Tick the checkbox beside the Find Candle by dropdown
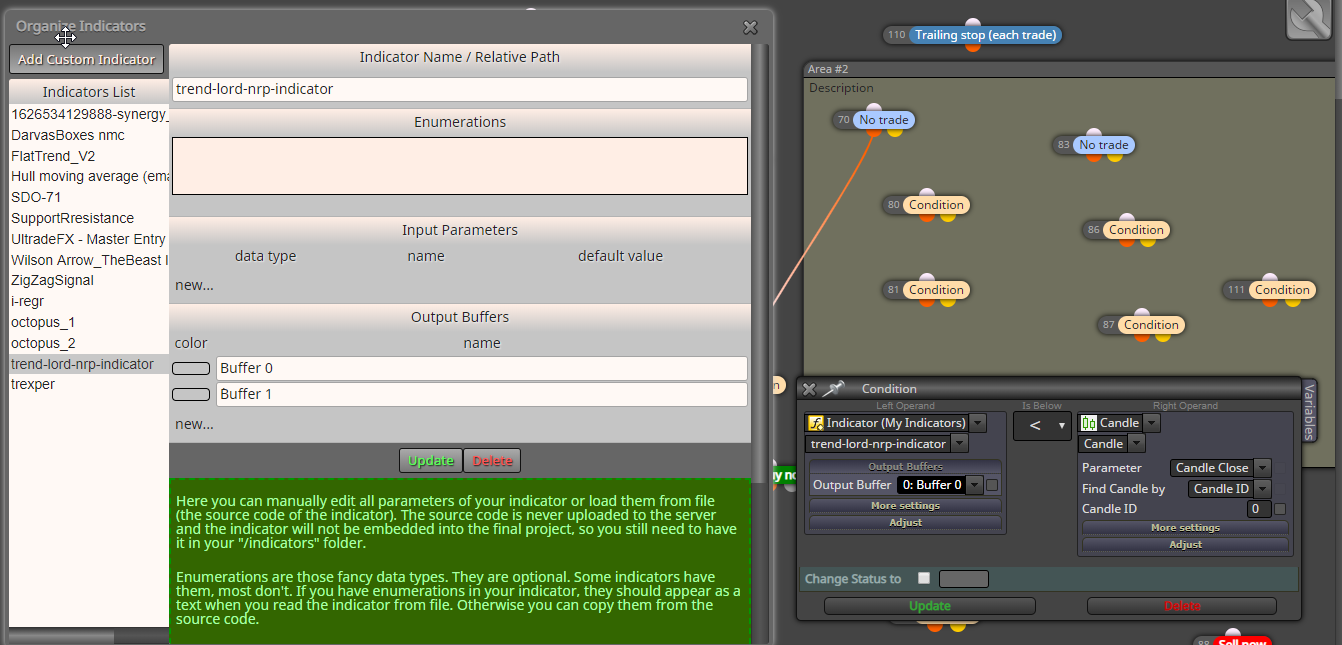This screenshot has height=645, width=1342. click(x=1280, y=489)
